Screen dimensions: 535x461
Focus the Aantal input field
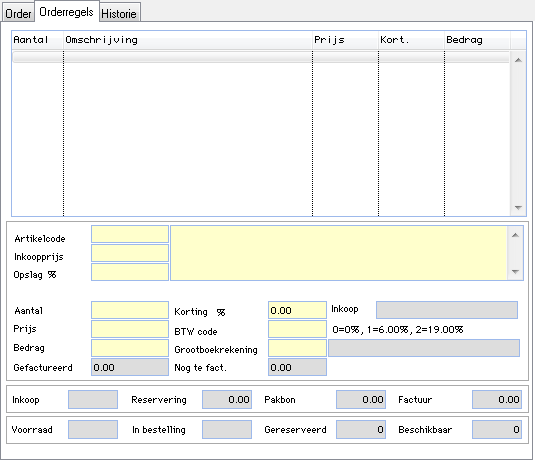coord(130,310)
